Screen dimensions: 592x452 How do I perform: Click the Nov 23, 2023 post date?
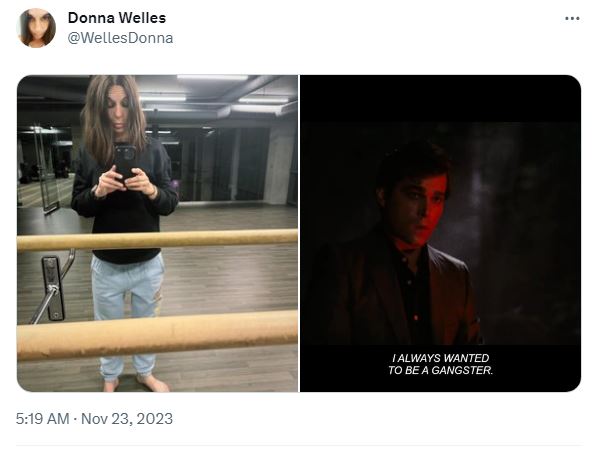coord(127,419)
